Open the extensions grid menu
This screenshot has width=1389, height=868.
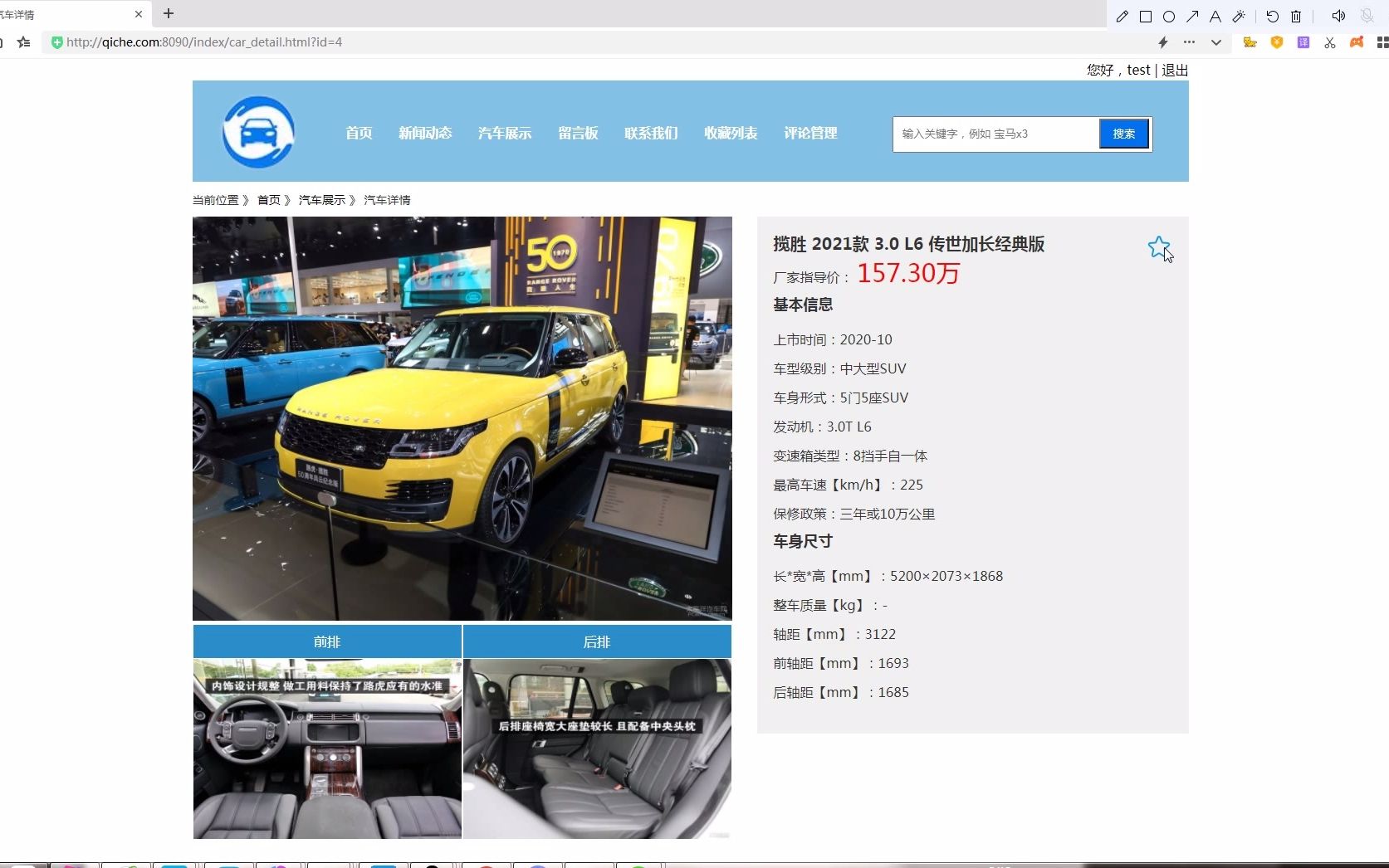point(1382,42)
